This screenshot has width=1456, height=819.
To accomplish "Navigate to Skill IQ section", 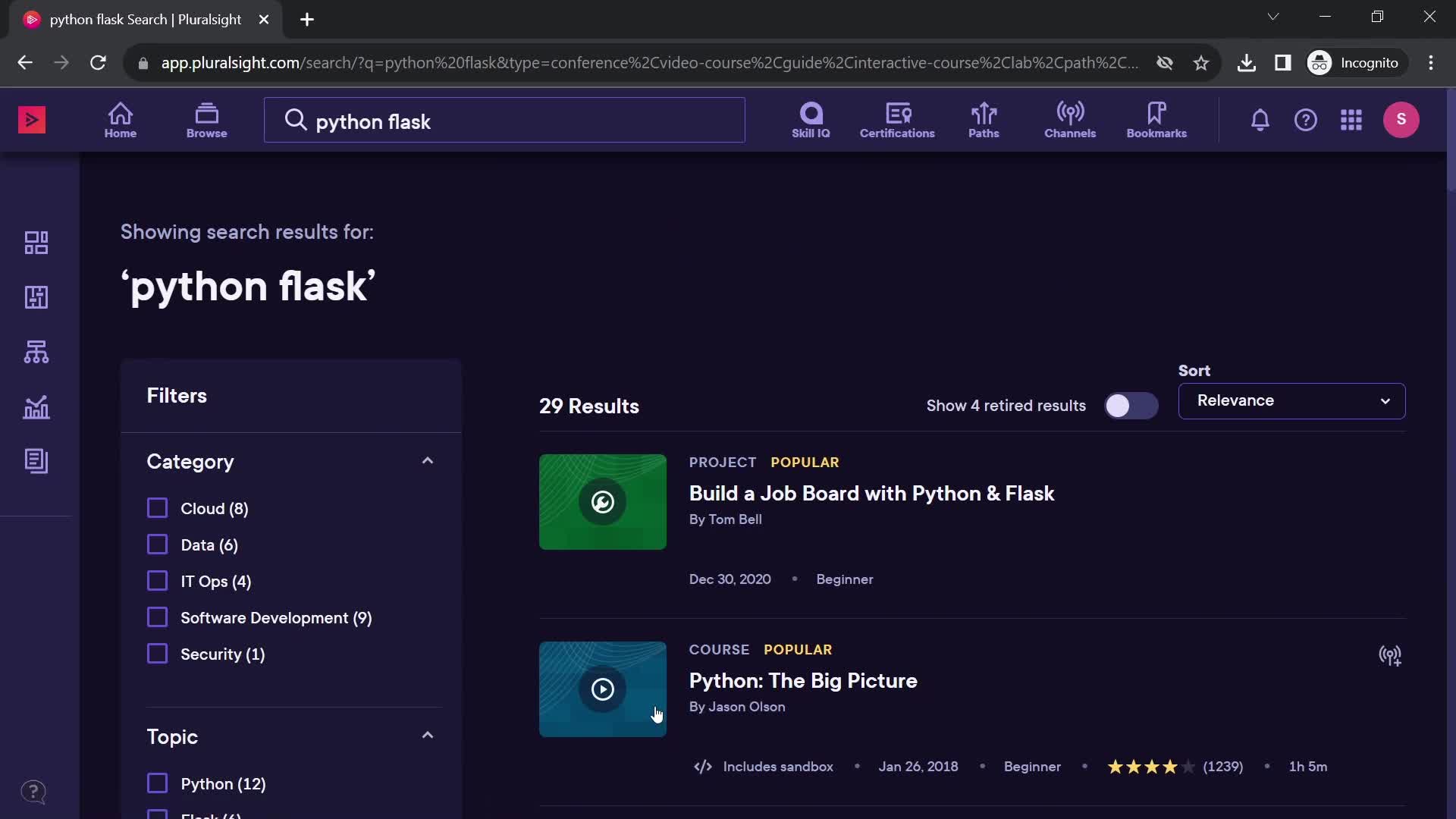I will point(811,119).
